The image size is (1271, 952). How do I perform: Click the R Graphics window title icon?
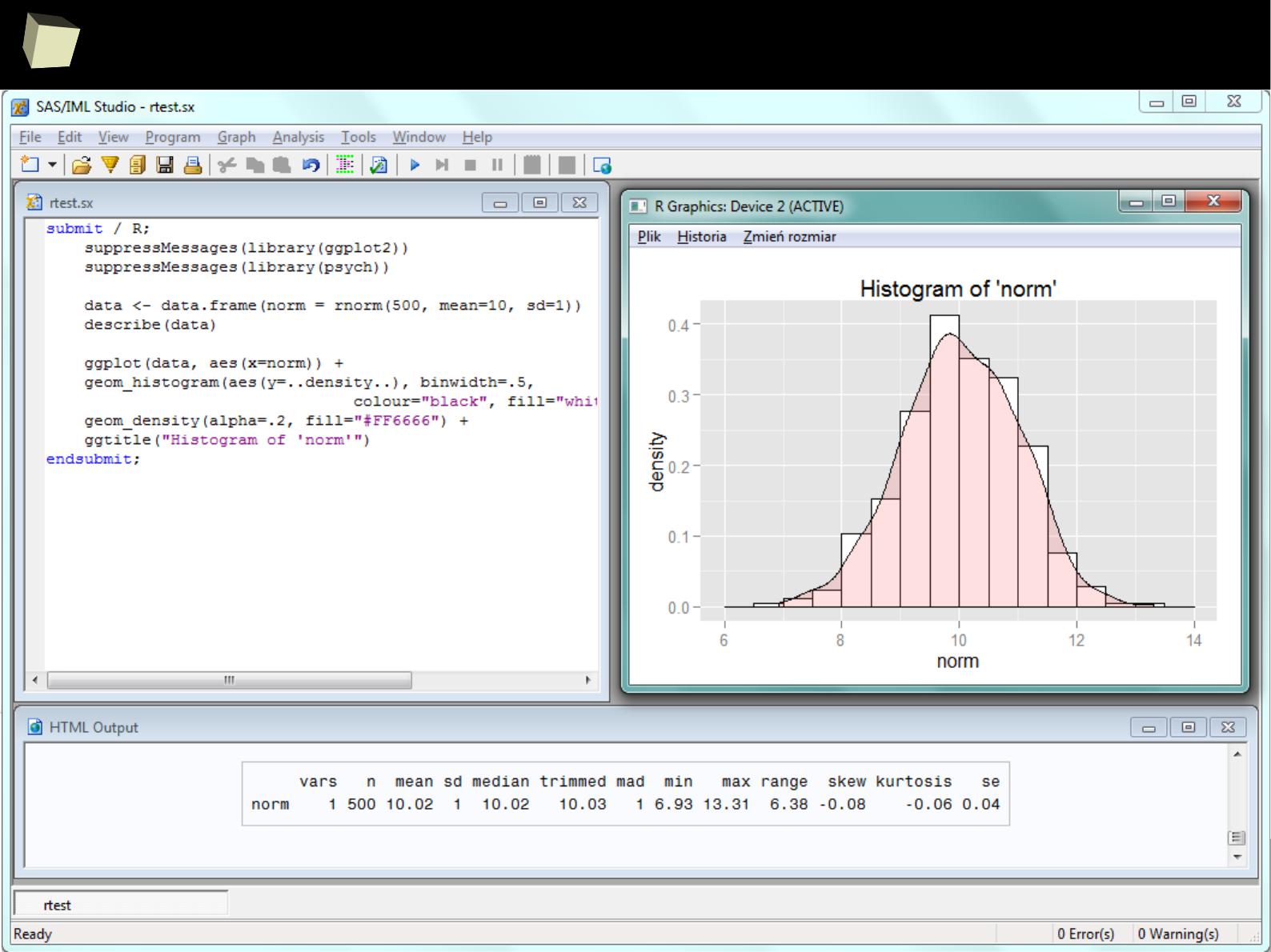(638, 206)
